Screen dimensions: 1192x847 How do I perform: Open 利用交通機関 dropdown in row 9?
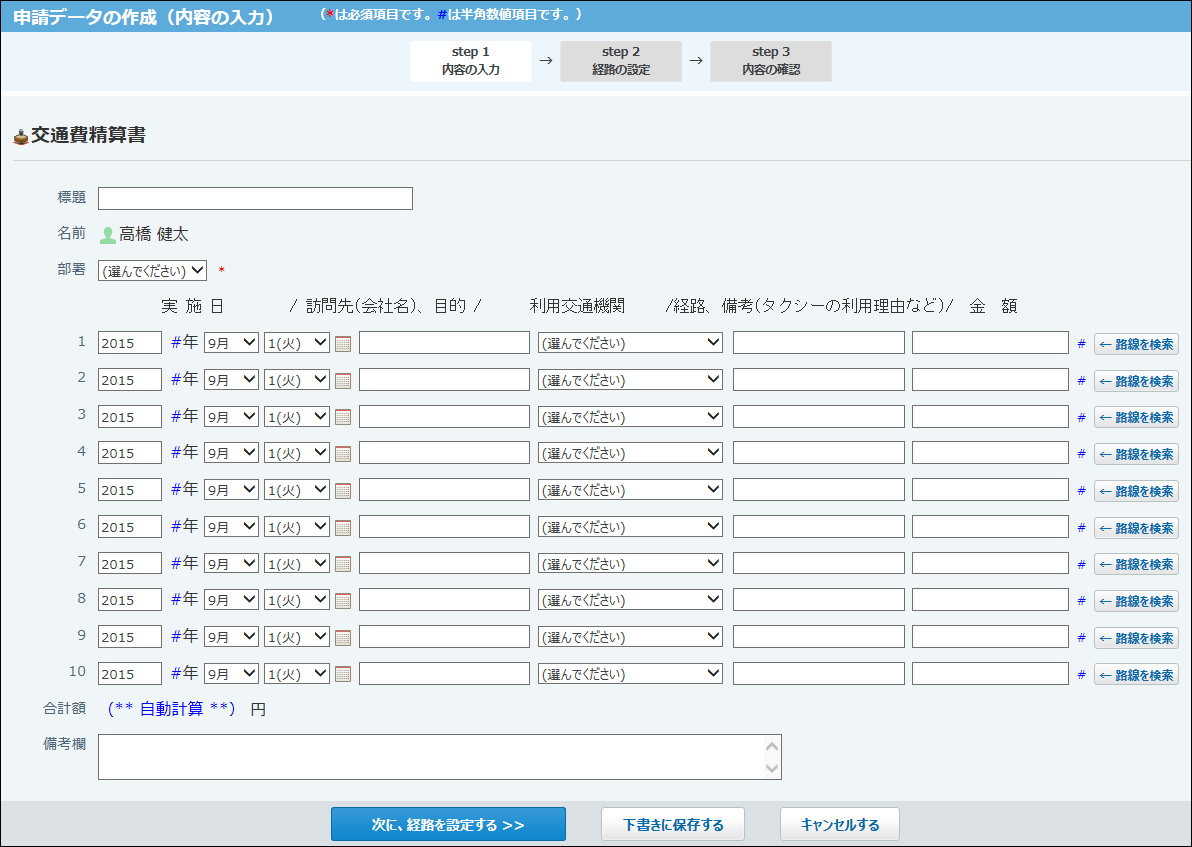coord(630,636)
